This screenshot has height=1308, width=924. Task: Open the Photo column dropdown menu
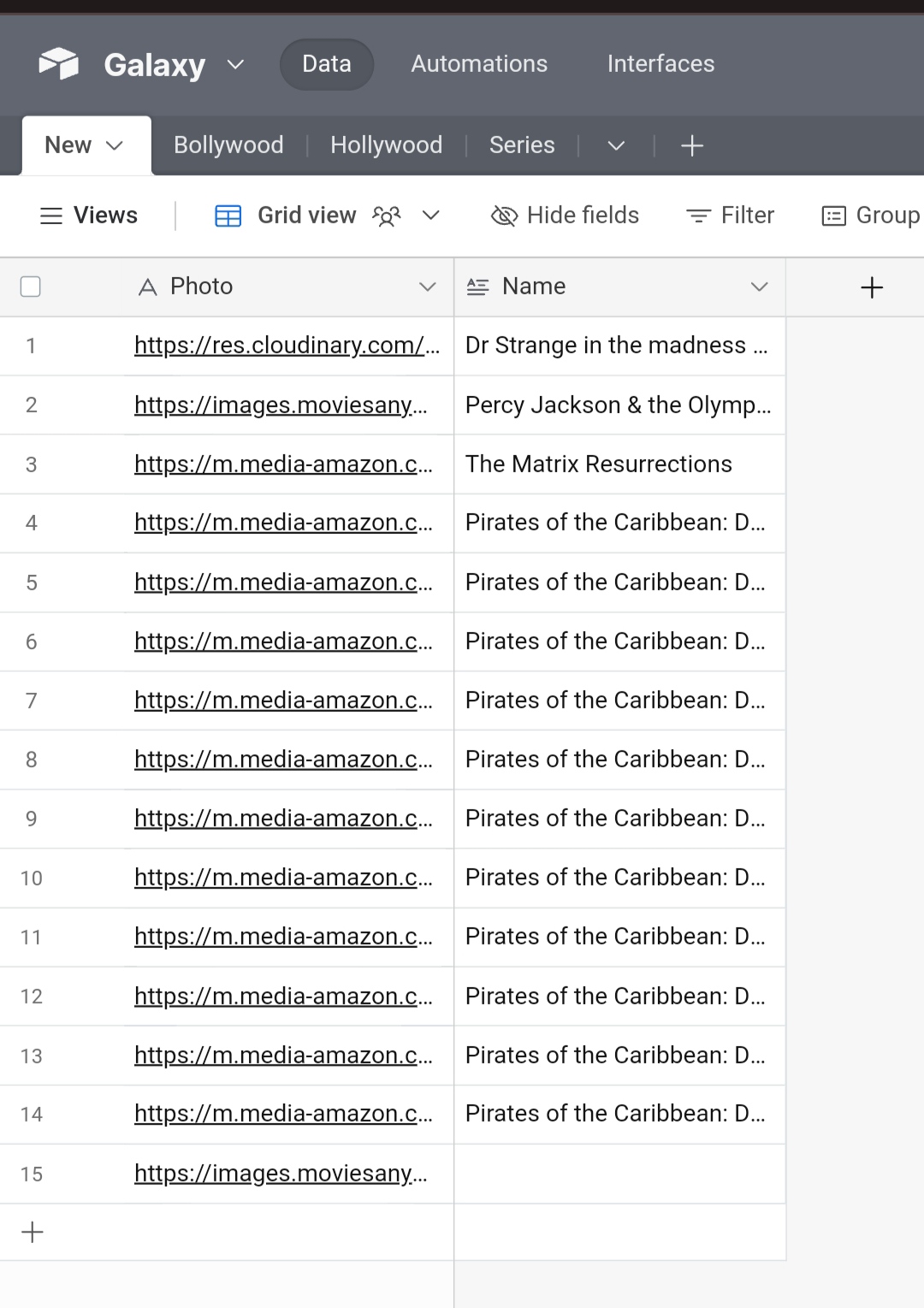point(427,287)
